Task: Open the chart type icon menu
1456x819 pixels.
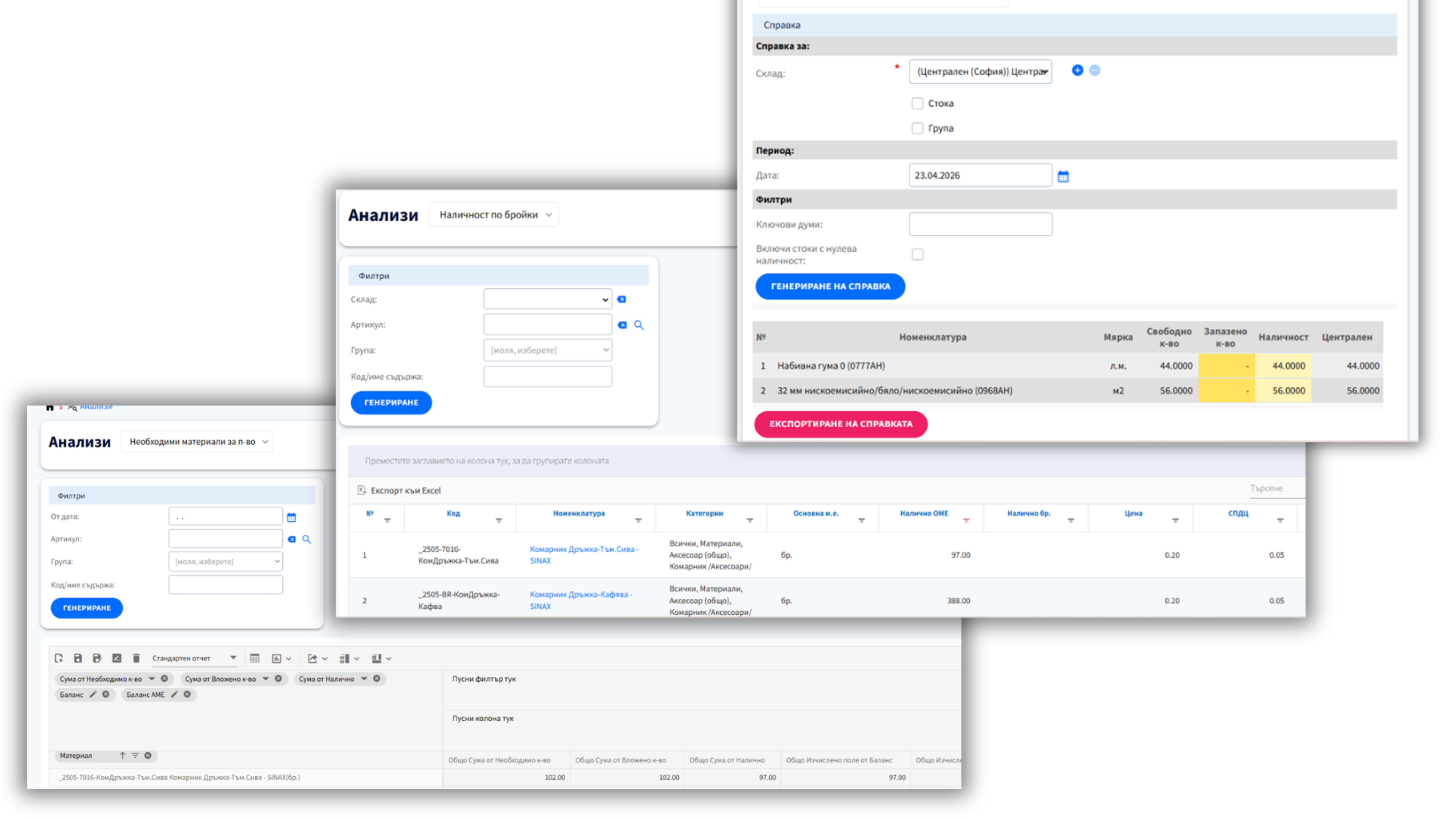Action: [281, 659]
